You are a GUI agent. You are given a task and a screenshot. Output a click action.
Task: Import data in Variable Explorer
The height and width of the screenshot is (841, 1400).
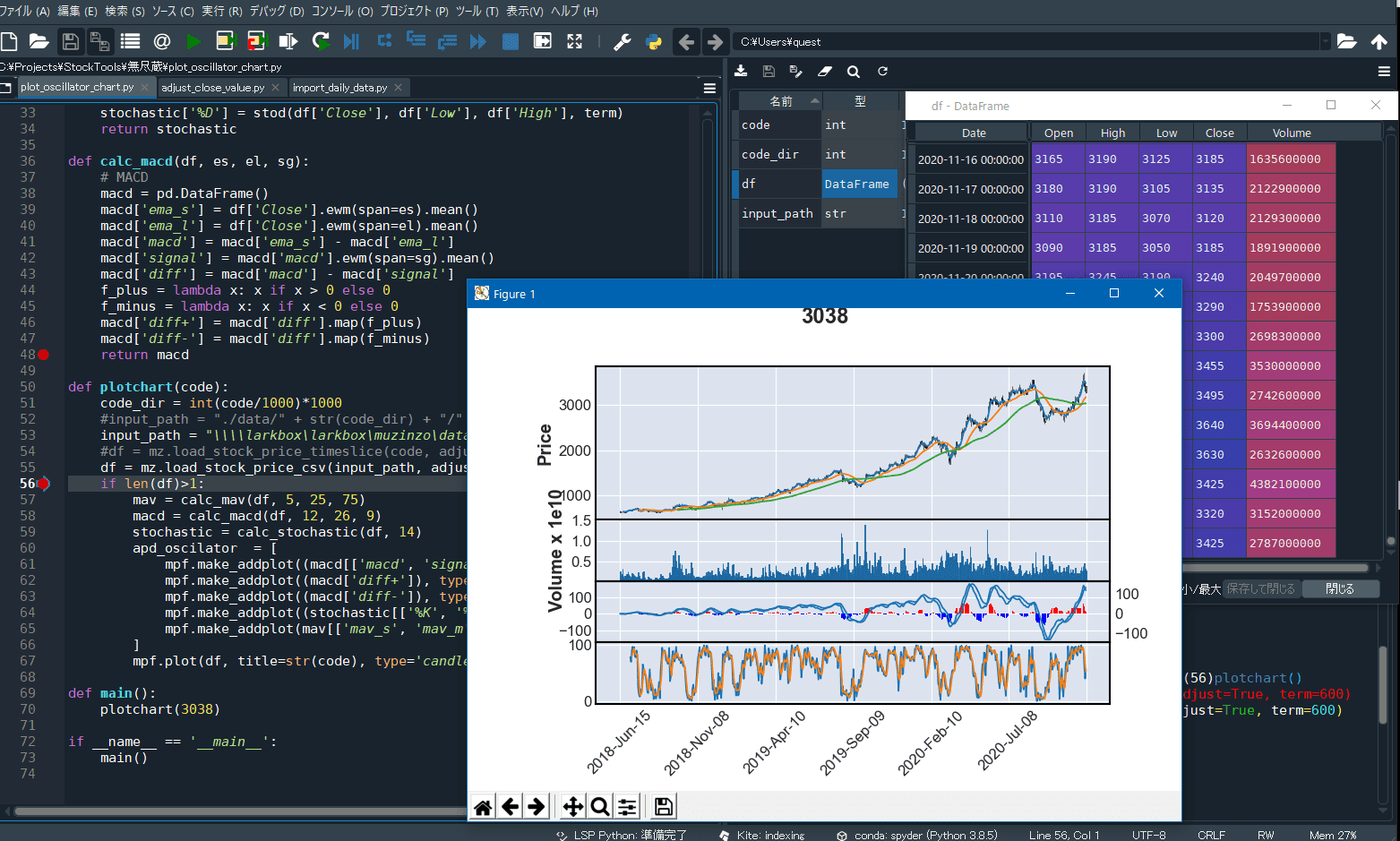pos(741,71)
